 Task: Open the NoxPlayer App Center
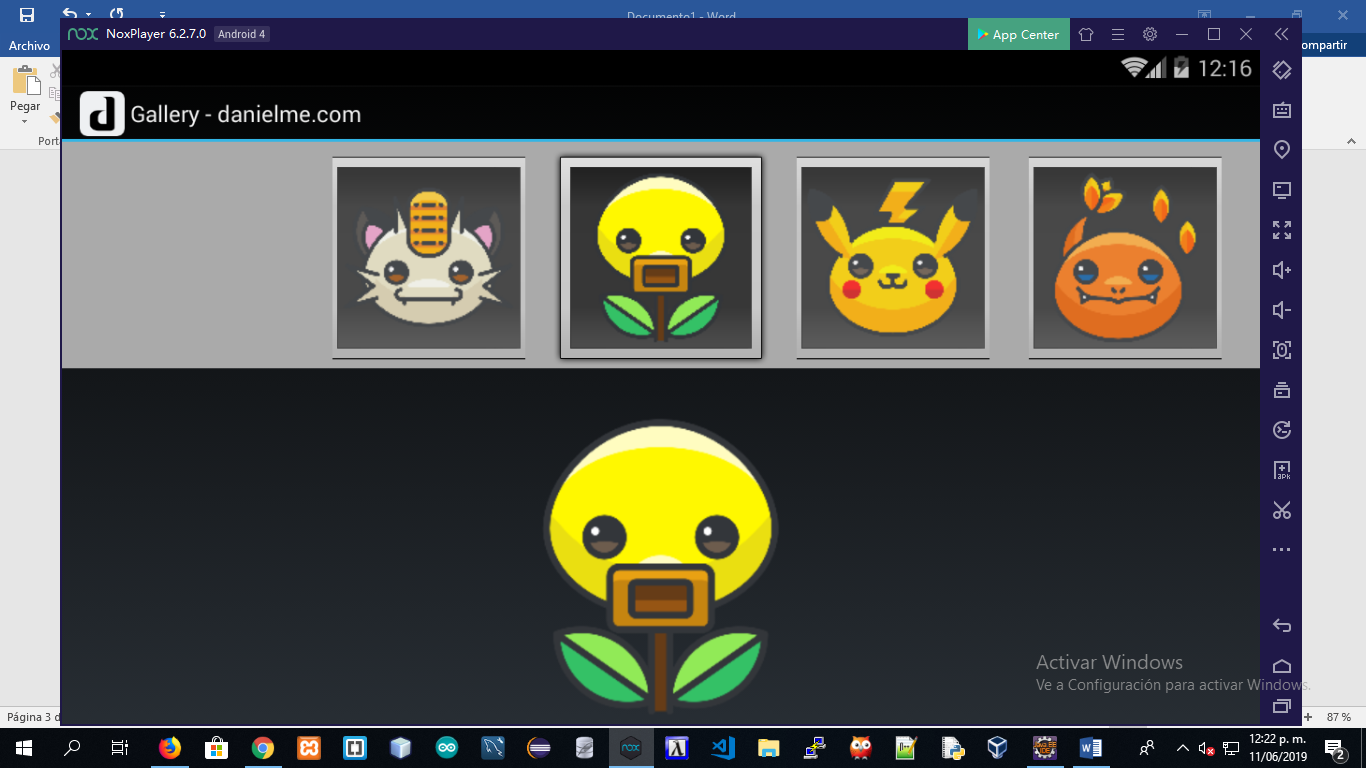(x=1017, y=34)
